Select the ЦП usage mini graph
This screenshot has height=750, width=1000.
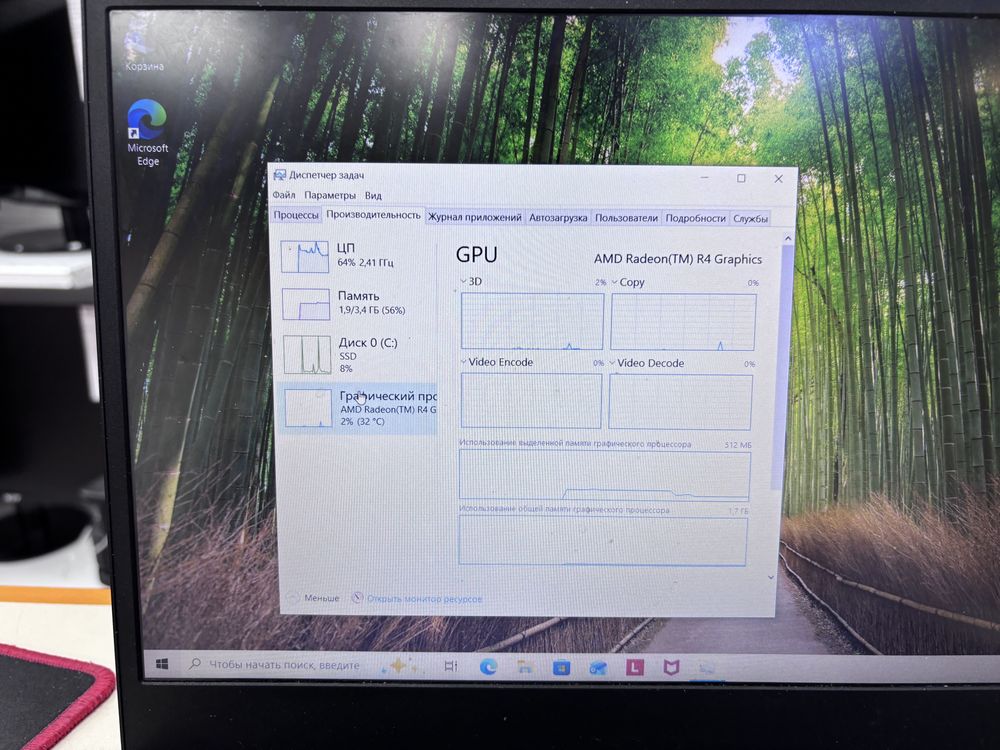(x=305, y=256)
